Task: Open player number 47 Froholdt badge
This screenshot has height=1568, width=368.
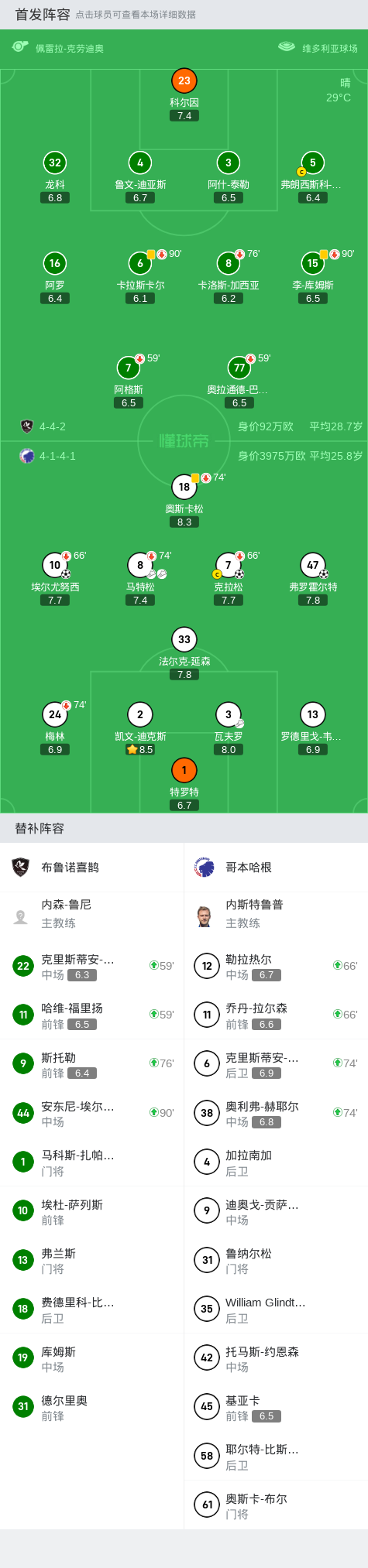Action: (313, 565)
